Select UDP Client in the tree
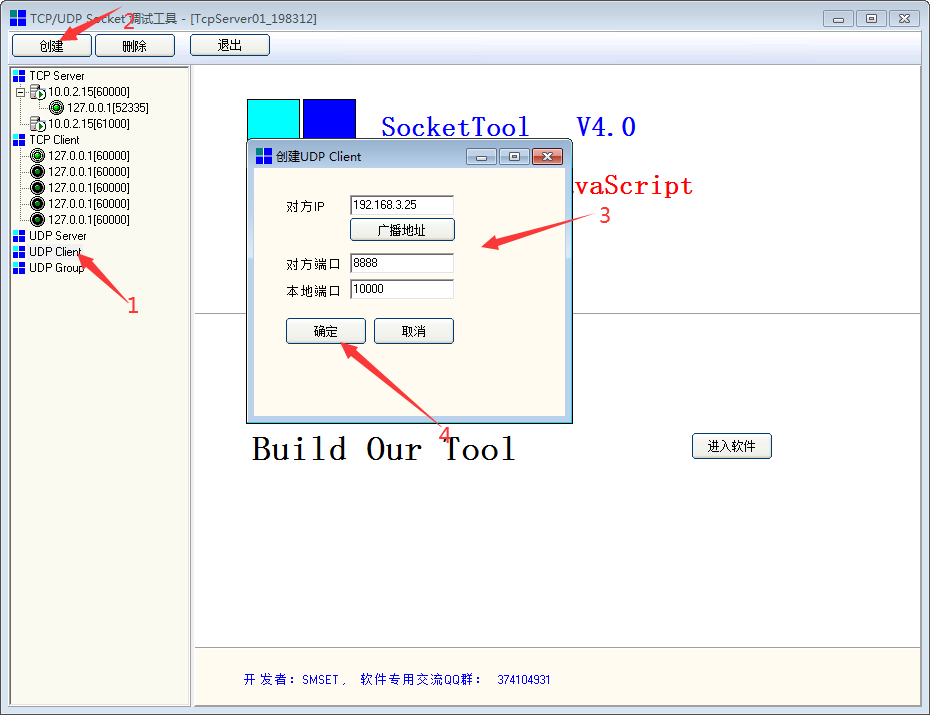 [x=55, y=252]
